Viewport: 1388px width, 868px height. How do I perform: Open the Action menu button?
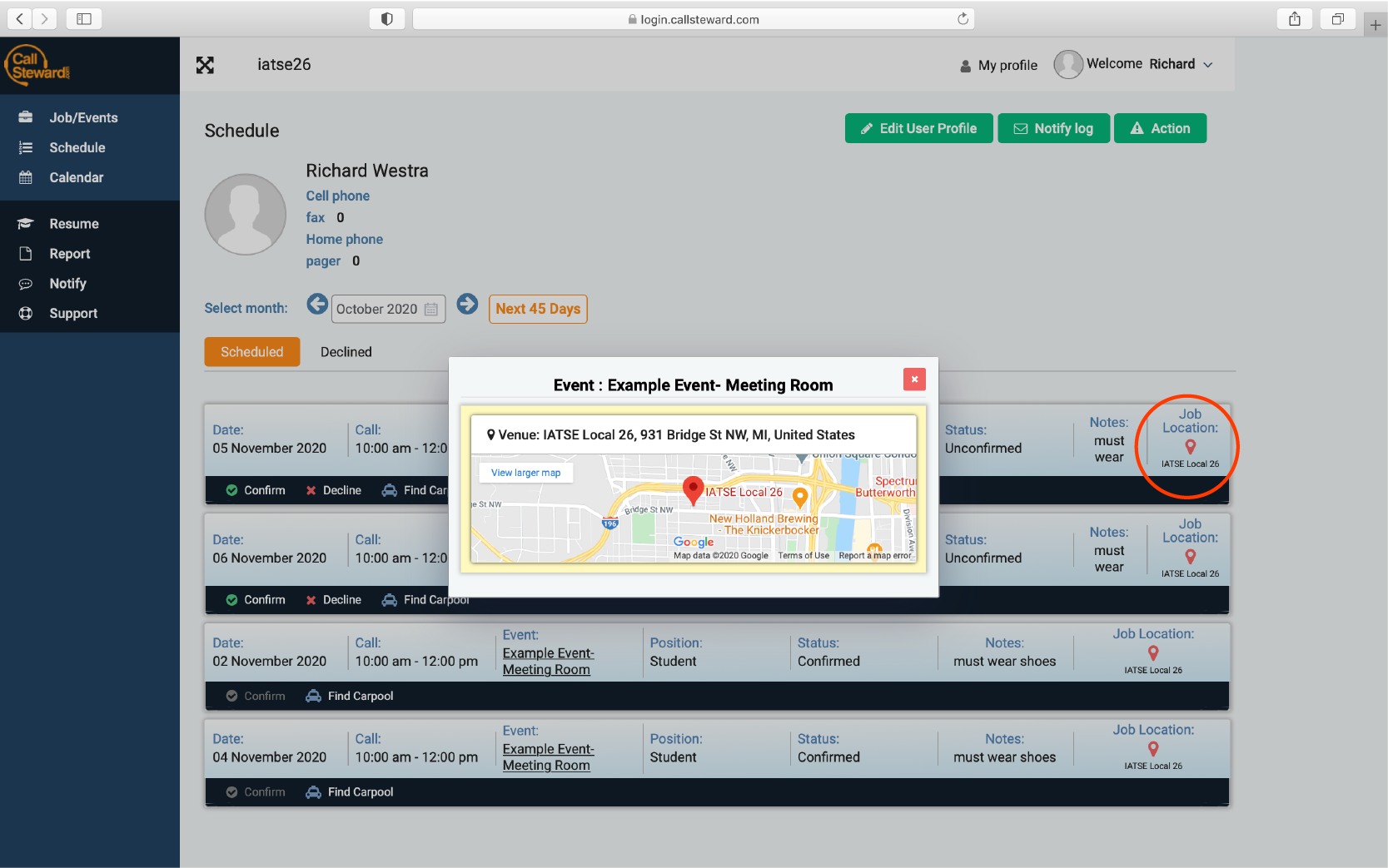[x=1159, y=128]
